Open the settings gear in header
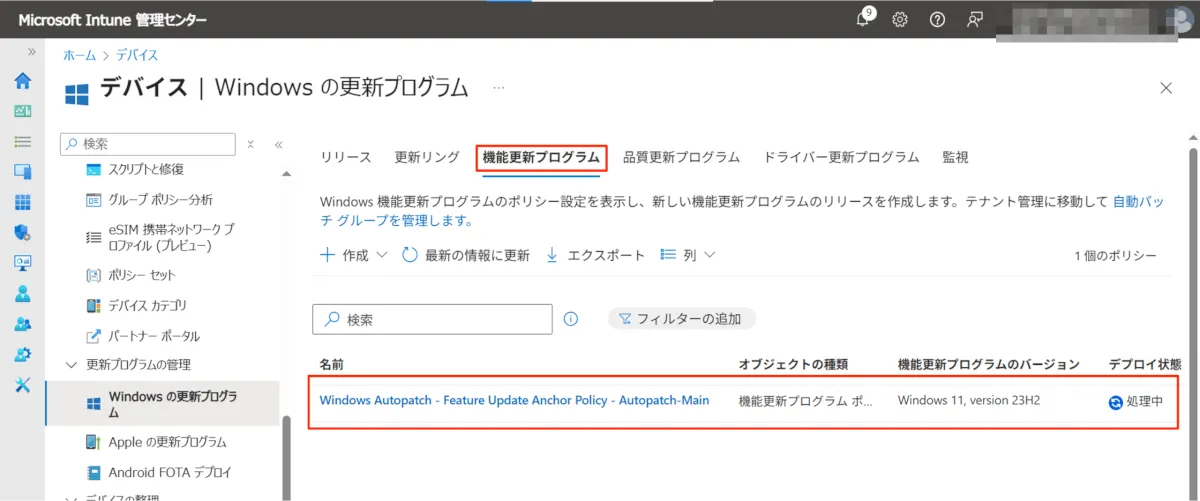This screenshot has height=501, width=1200. (900, 19)
